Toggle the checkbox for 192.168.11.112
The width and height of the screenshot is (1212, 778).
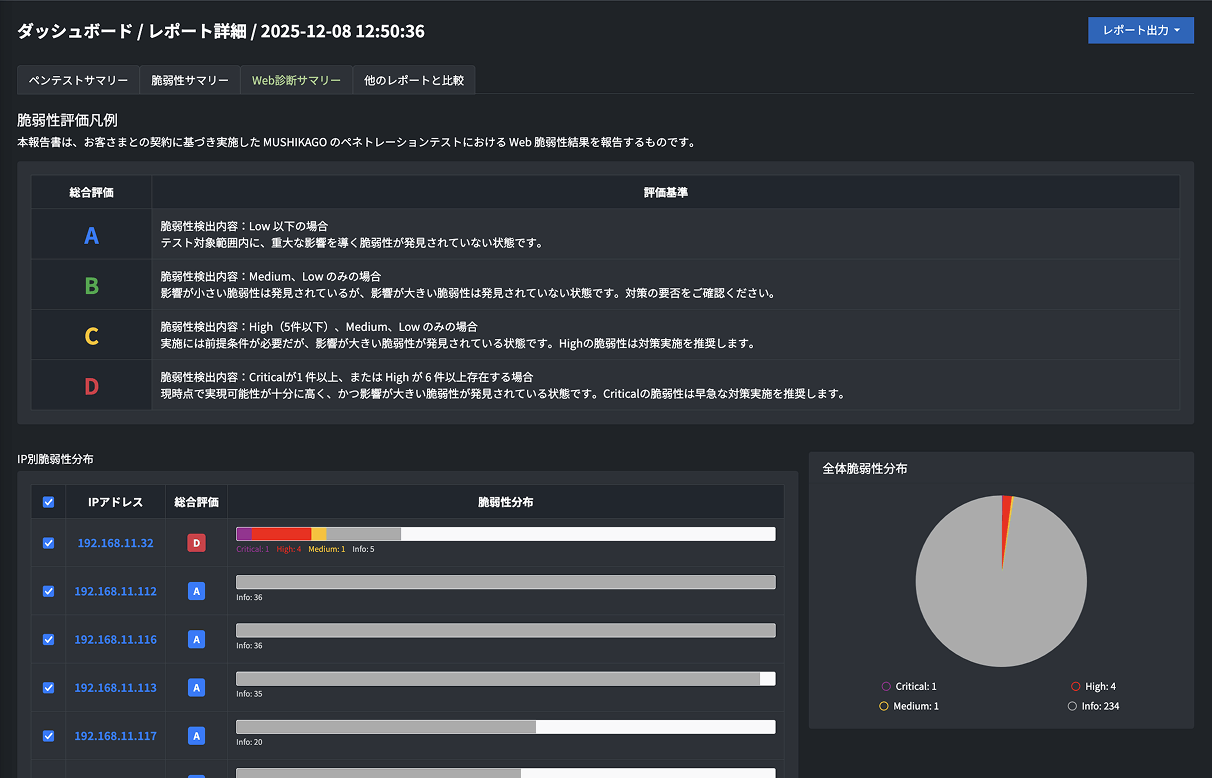click(x=48, y=590)
